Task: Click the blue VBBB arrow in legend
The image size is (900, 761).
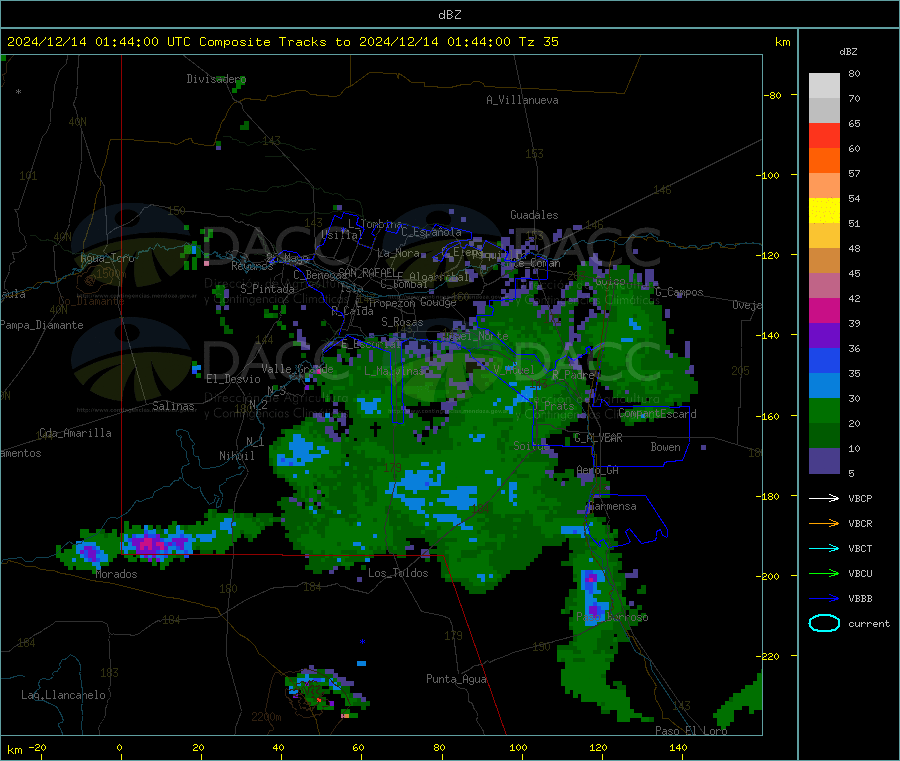Action: point(824,599)
